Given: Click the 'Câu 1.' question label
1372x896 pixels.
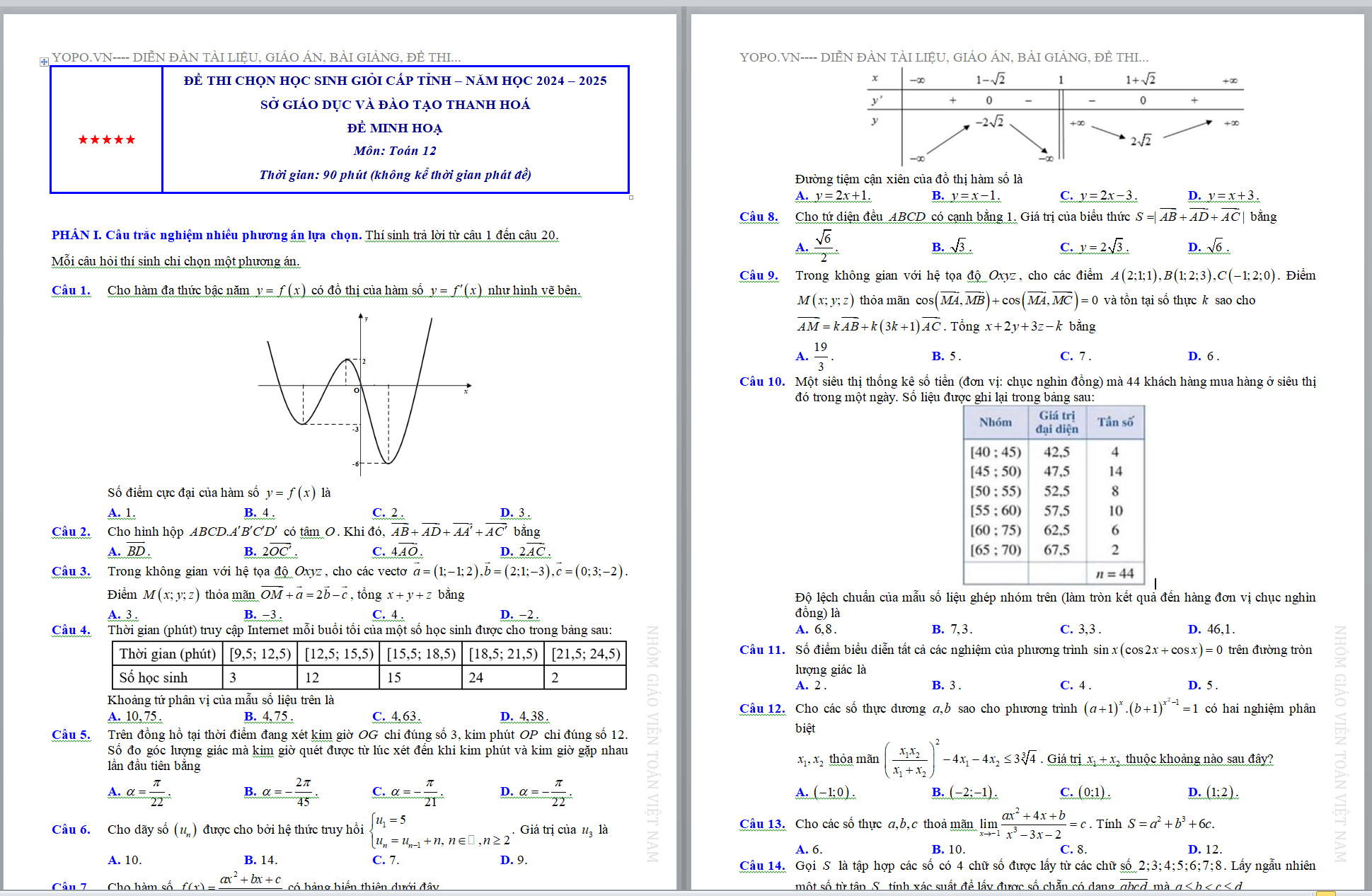Looking at the screenshot, I should [x=71, y=290].
